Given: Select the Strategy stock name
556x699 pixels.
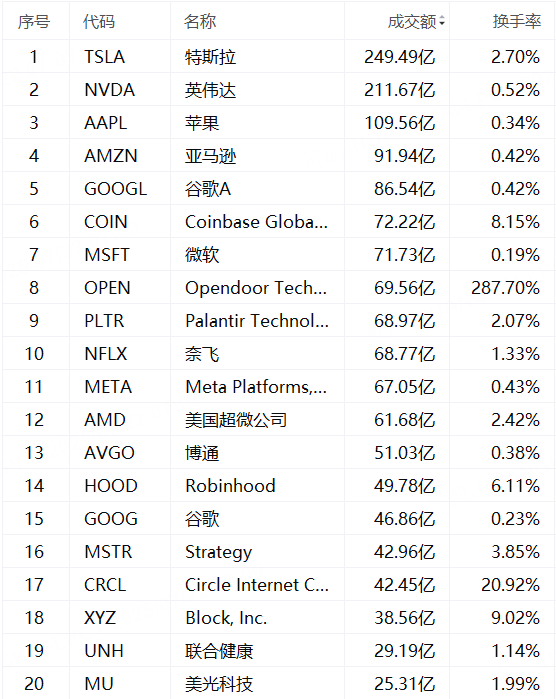Looking at the screenshot, I should (218, 552).
